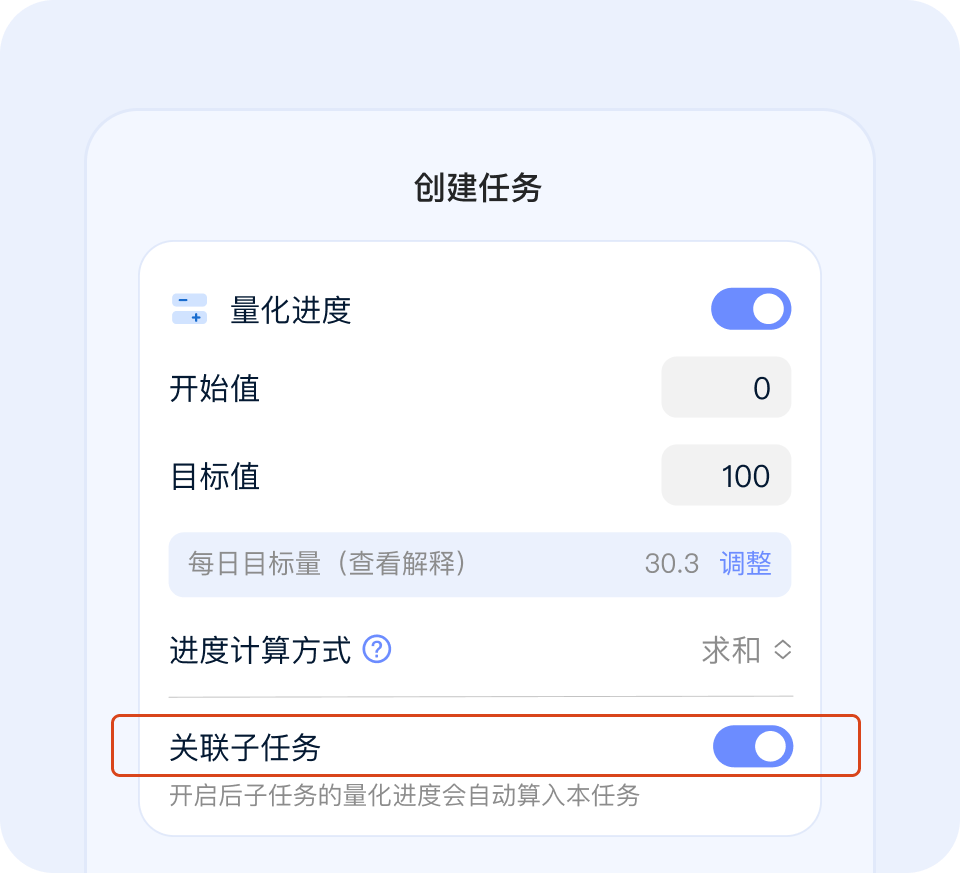The image size is (960, 873).
Task: Click the 30.3 daily target value
Action: point(671,563)
